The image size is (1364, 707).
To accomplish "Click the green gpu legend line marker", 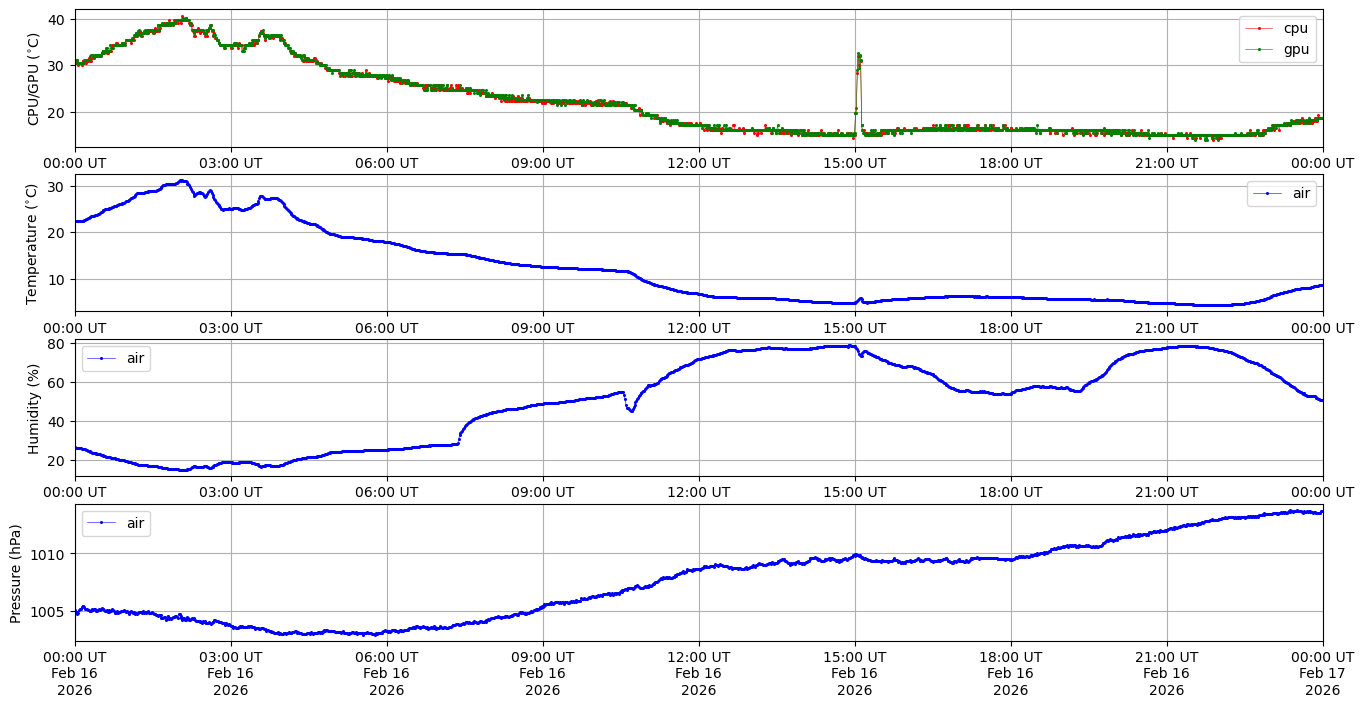I will (x=1260, y=49).
